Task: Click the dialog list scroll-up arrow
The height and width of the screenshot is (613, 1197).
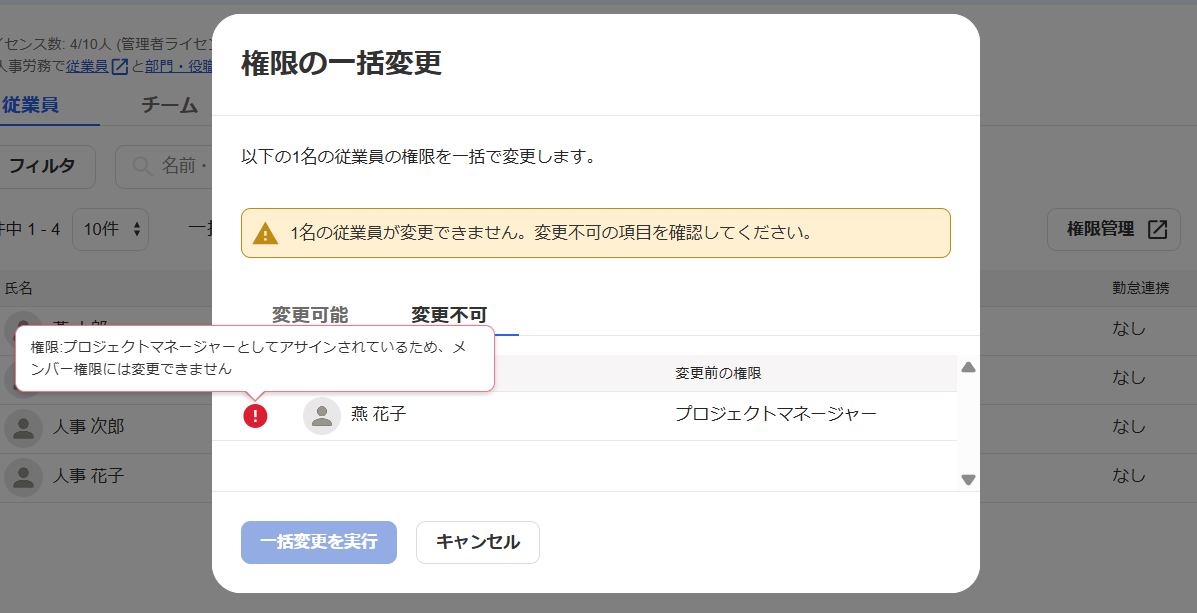Action: tap(968, 367)
